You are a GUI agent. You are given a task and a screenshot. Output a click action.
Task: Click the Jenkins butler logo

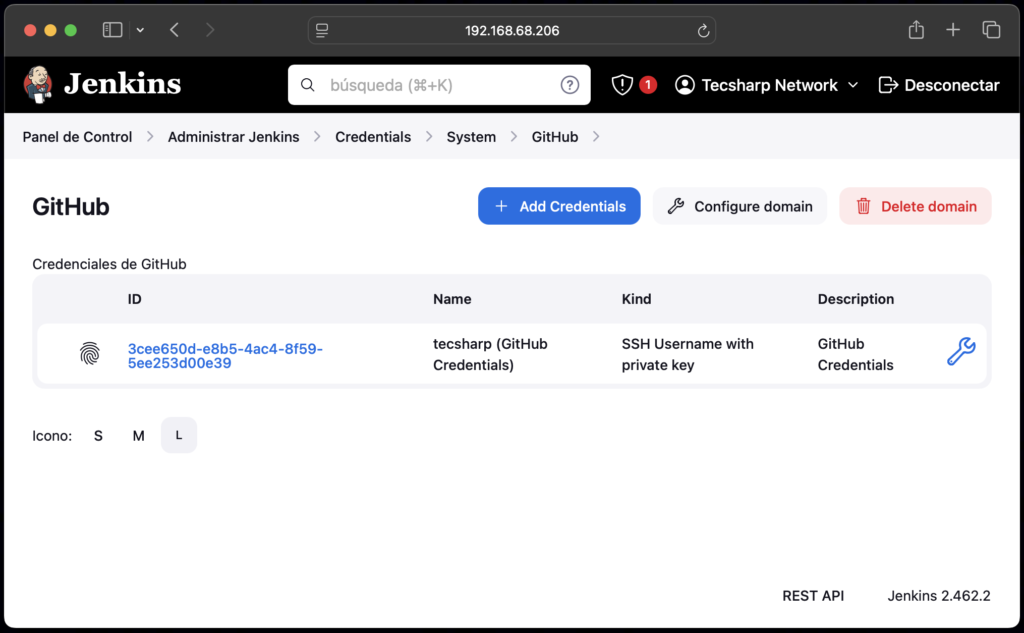coord(38,84)
